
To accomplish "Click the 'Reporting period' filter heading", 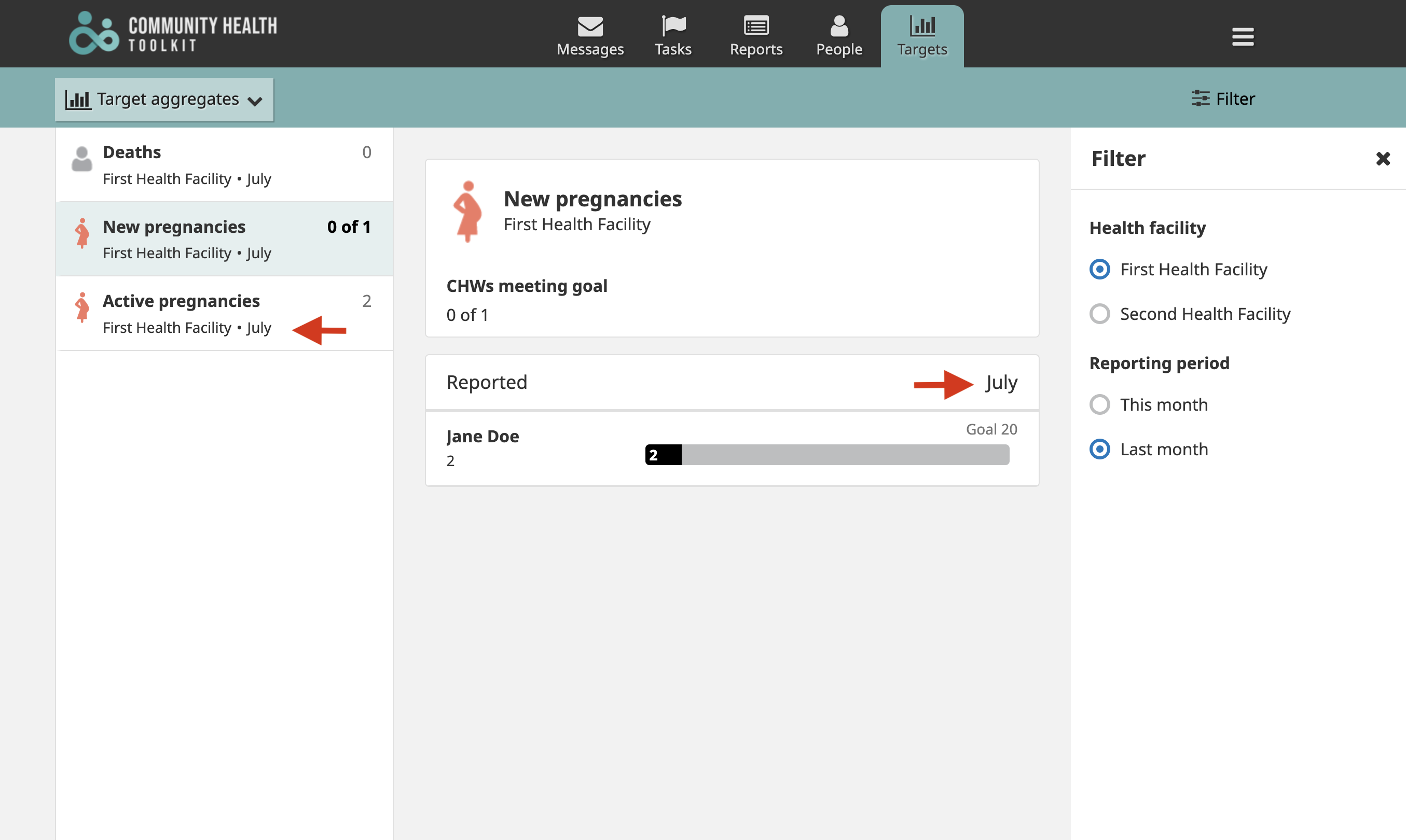I will pyautogui.click(x=1159, y=363).
